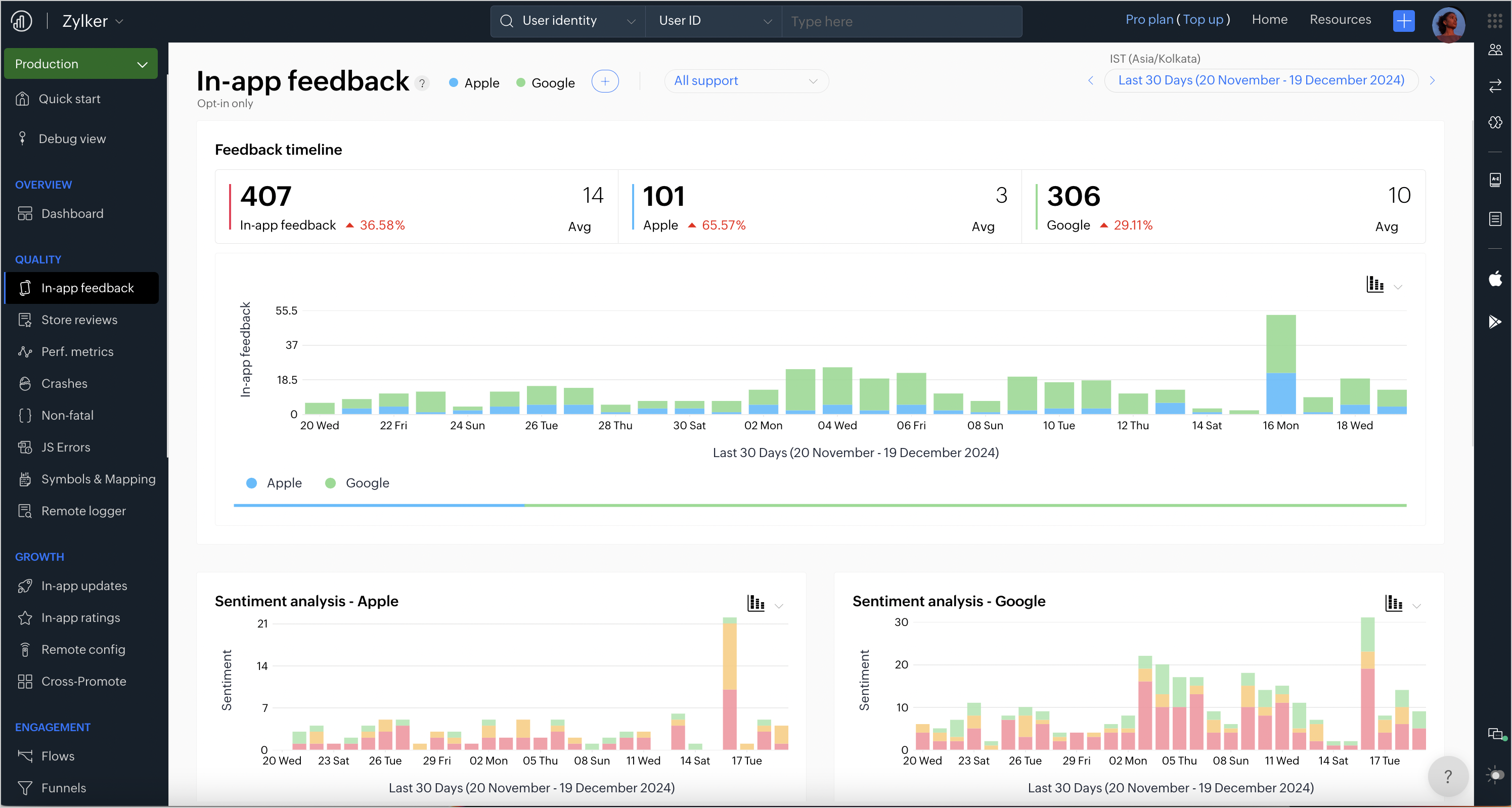The height and width of the screenshot is (808, 1512).
Task: Expand the Production environment dropdown
Action: (81, 64)
